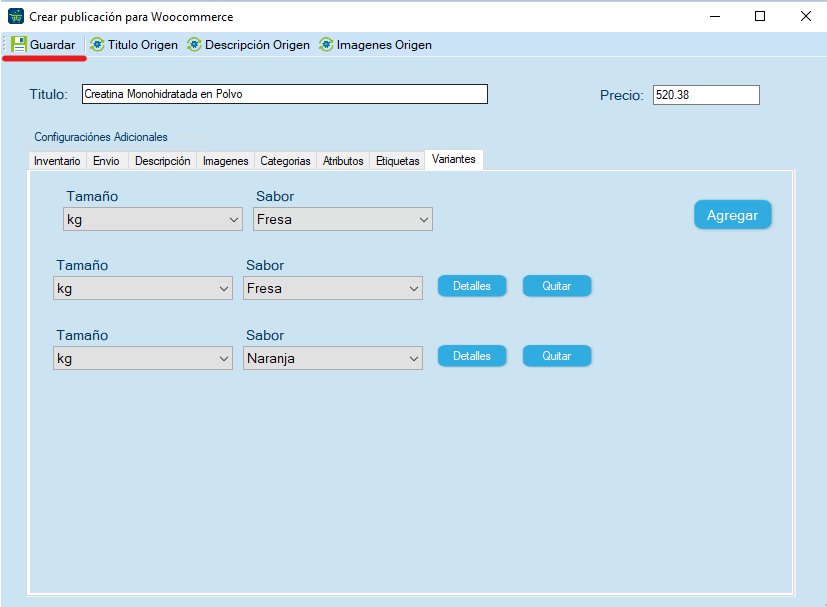Click the Guardar label in the toolbar

coord(52,45)
